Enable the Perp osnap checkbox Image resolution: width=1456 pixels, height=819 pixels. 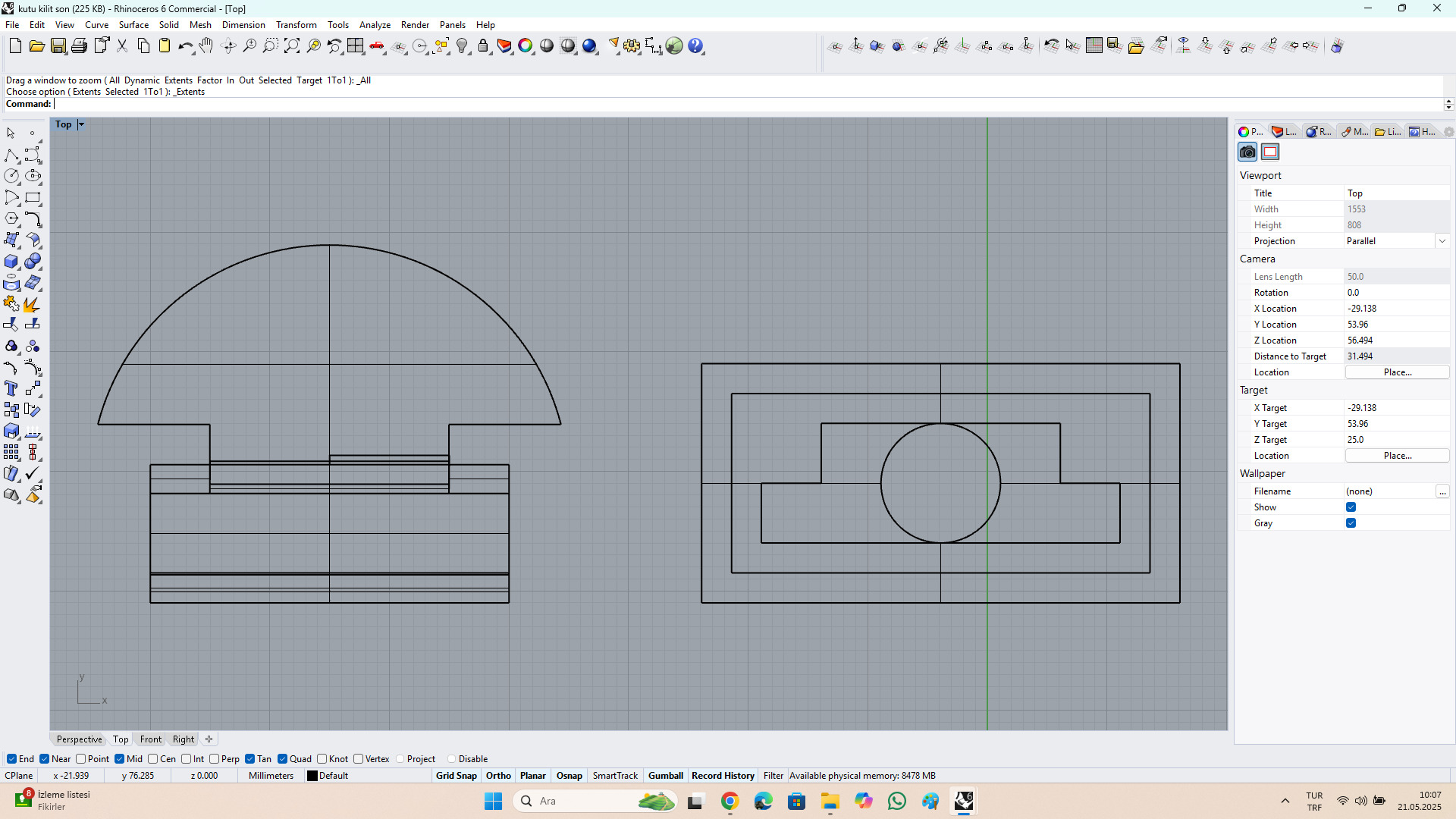[215, 759]
